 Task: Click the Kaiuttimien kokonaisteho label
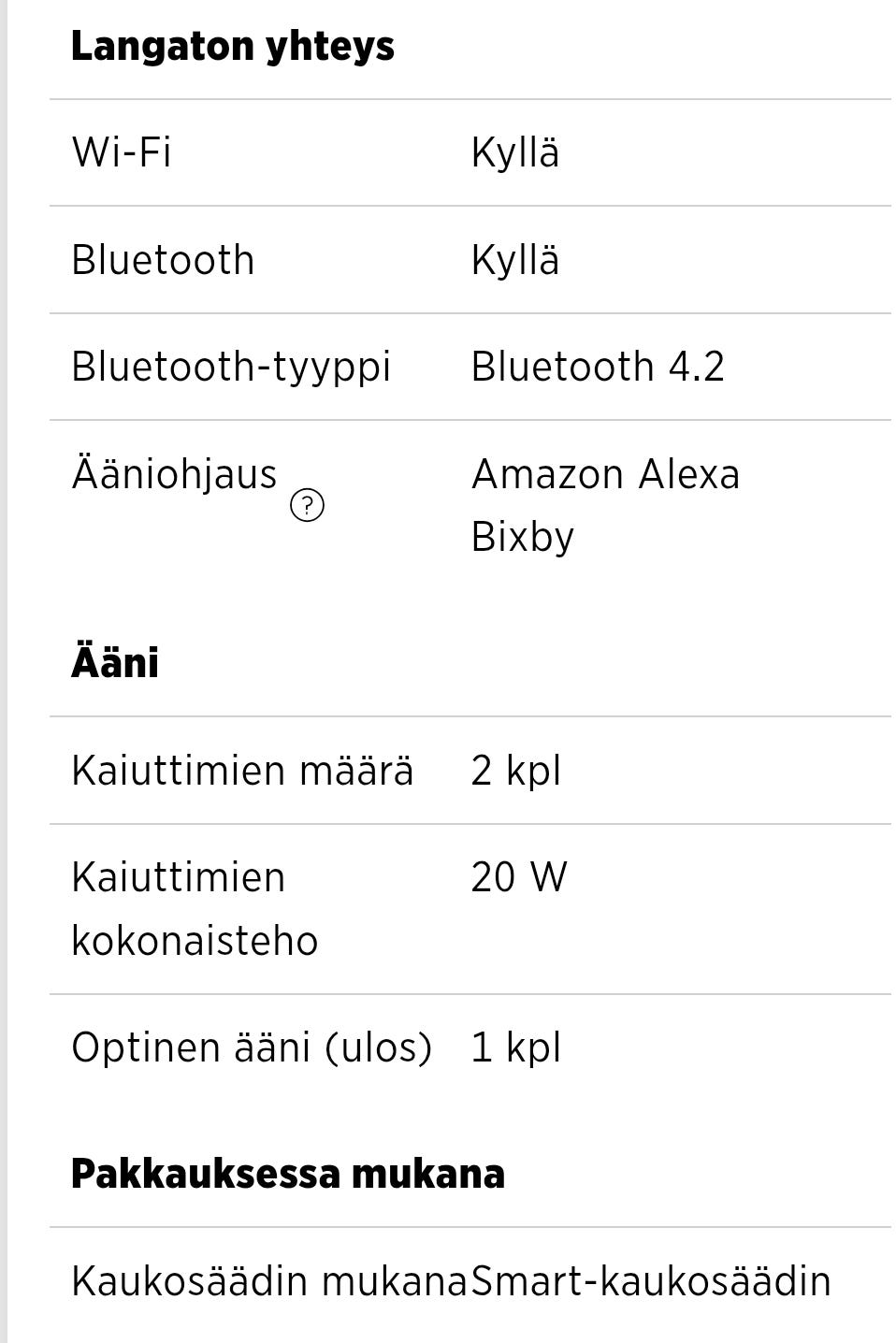[194, 909]
